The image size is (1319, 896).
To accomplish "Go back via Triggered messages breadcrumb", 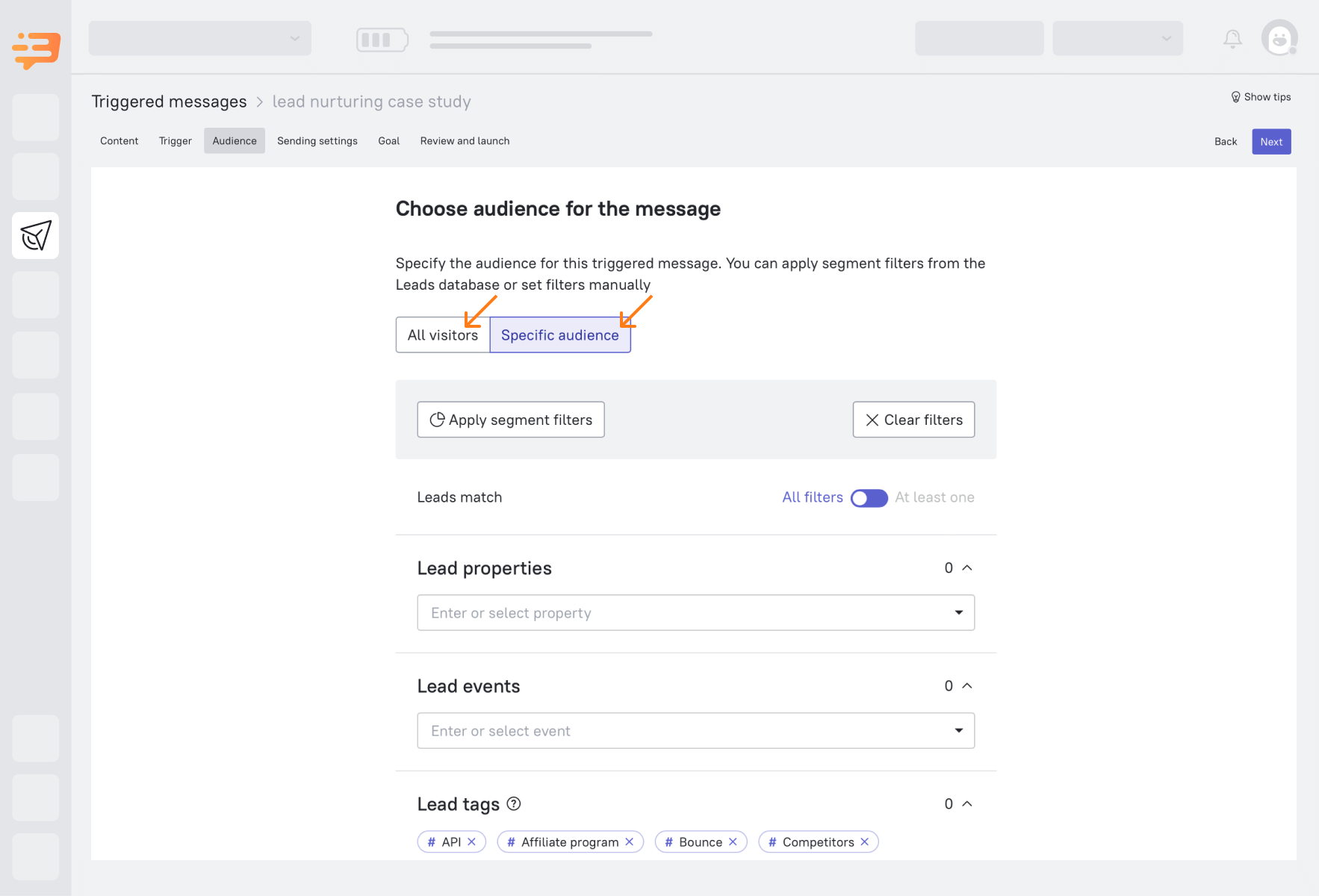I will coord(169,102).
